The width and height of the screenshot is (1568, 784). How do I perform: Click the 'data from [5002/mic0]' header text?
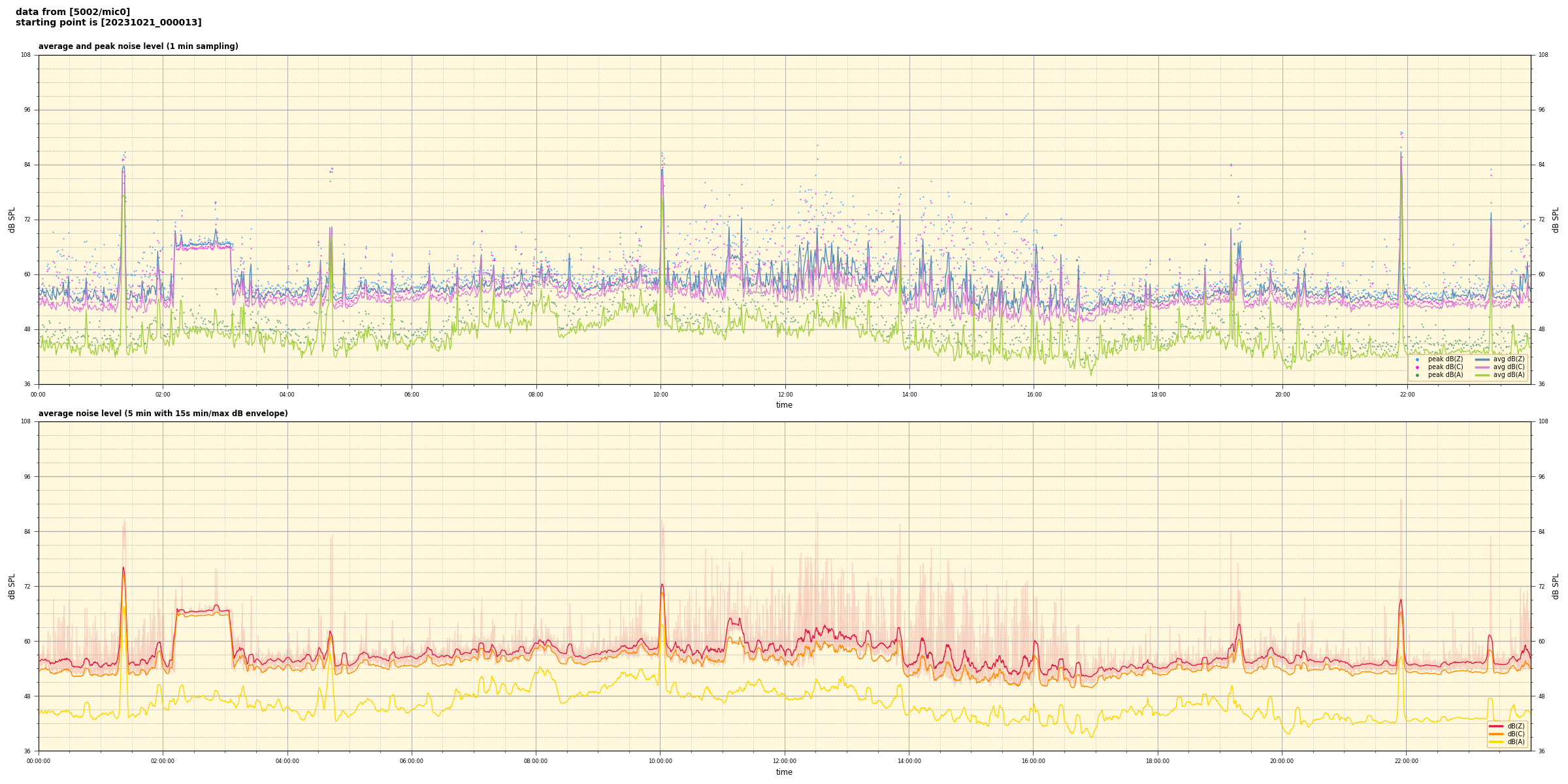[x=73, y=12]
